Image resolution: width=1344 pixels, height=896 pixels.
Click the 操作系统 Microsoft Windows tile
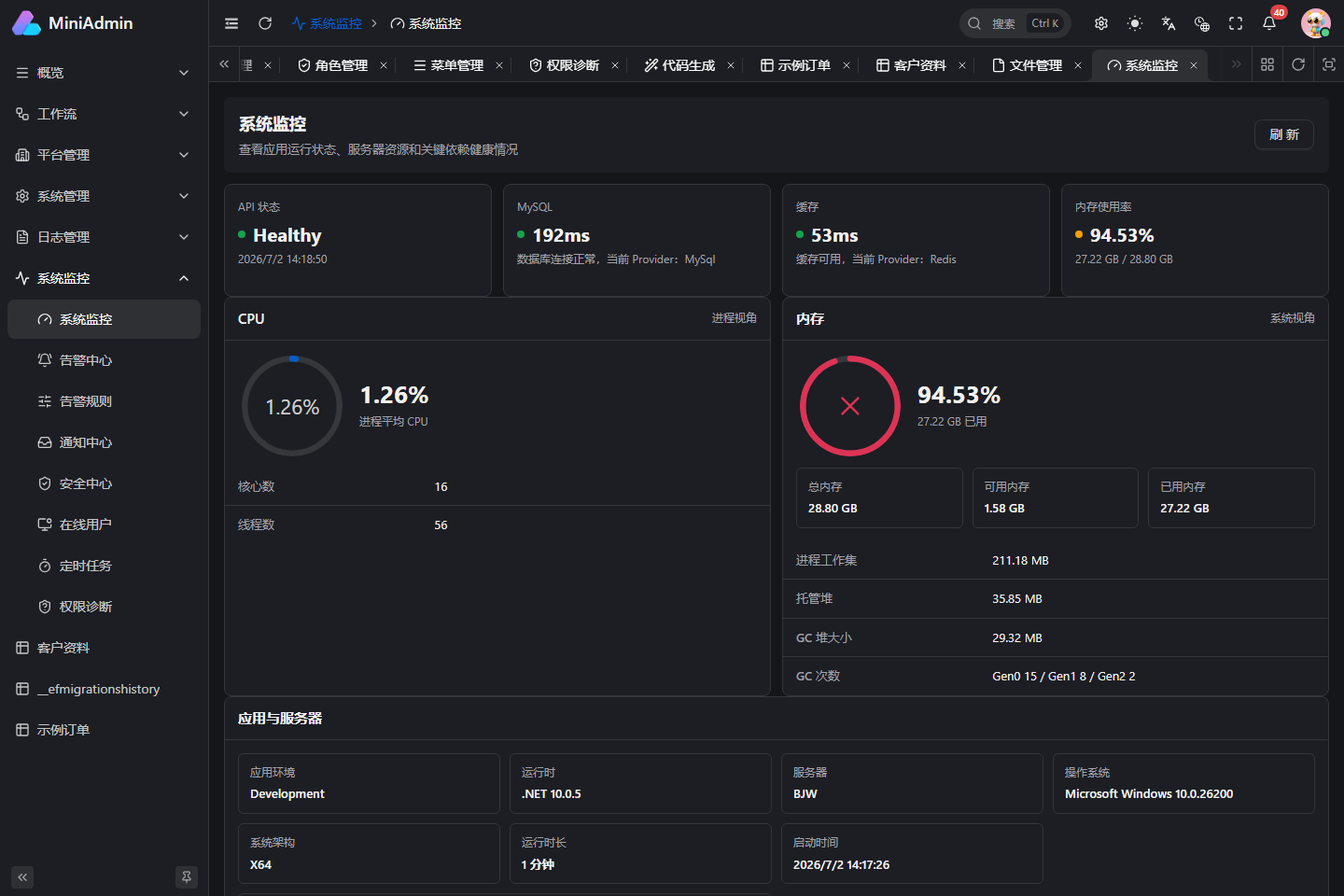click(1183, 783)
